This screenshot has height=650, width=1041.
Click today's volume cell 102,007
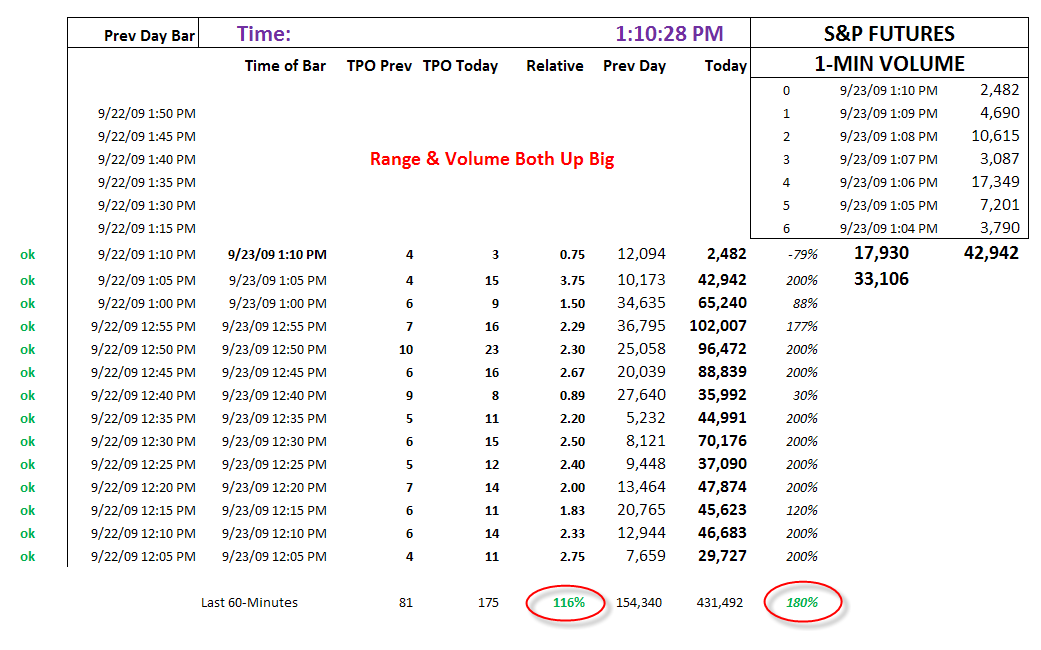(718, 326)
